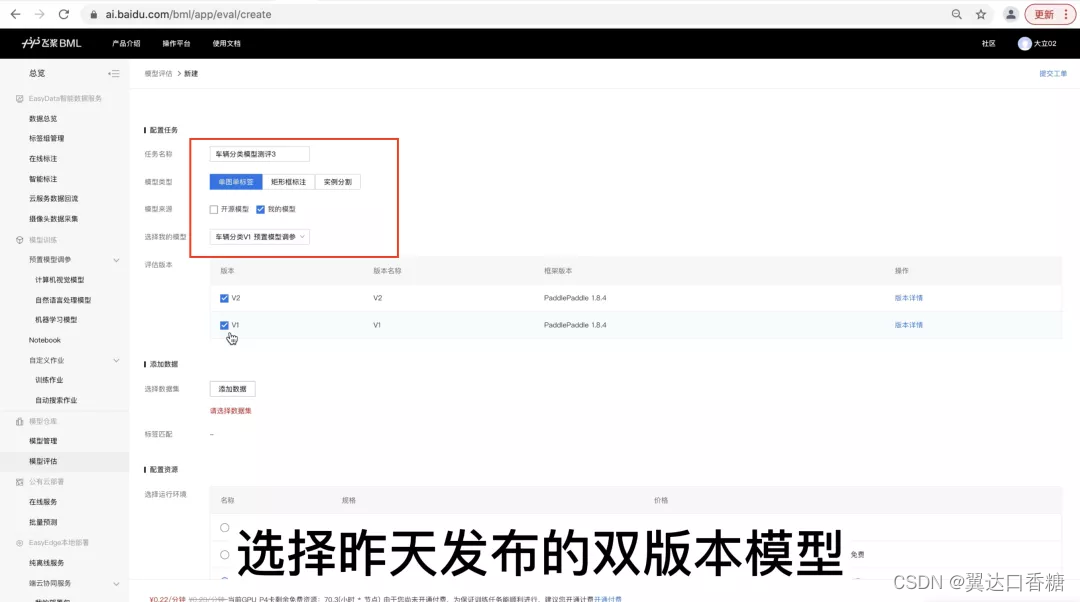Click the browser address bar URL

[x=188, y=14]
